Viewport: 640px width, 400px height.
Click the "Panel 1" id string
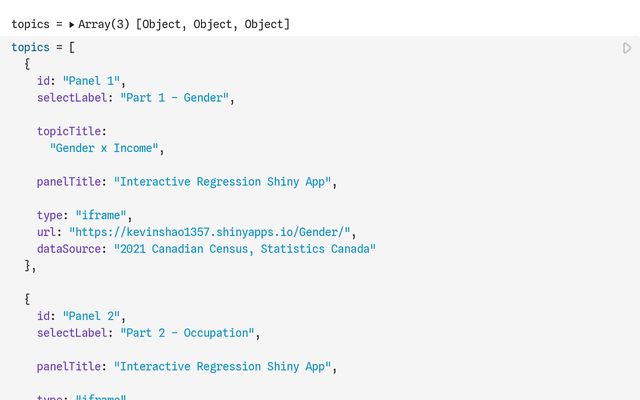[95, 81]
